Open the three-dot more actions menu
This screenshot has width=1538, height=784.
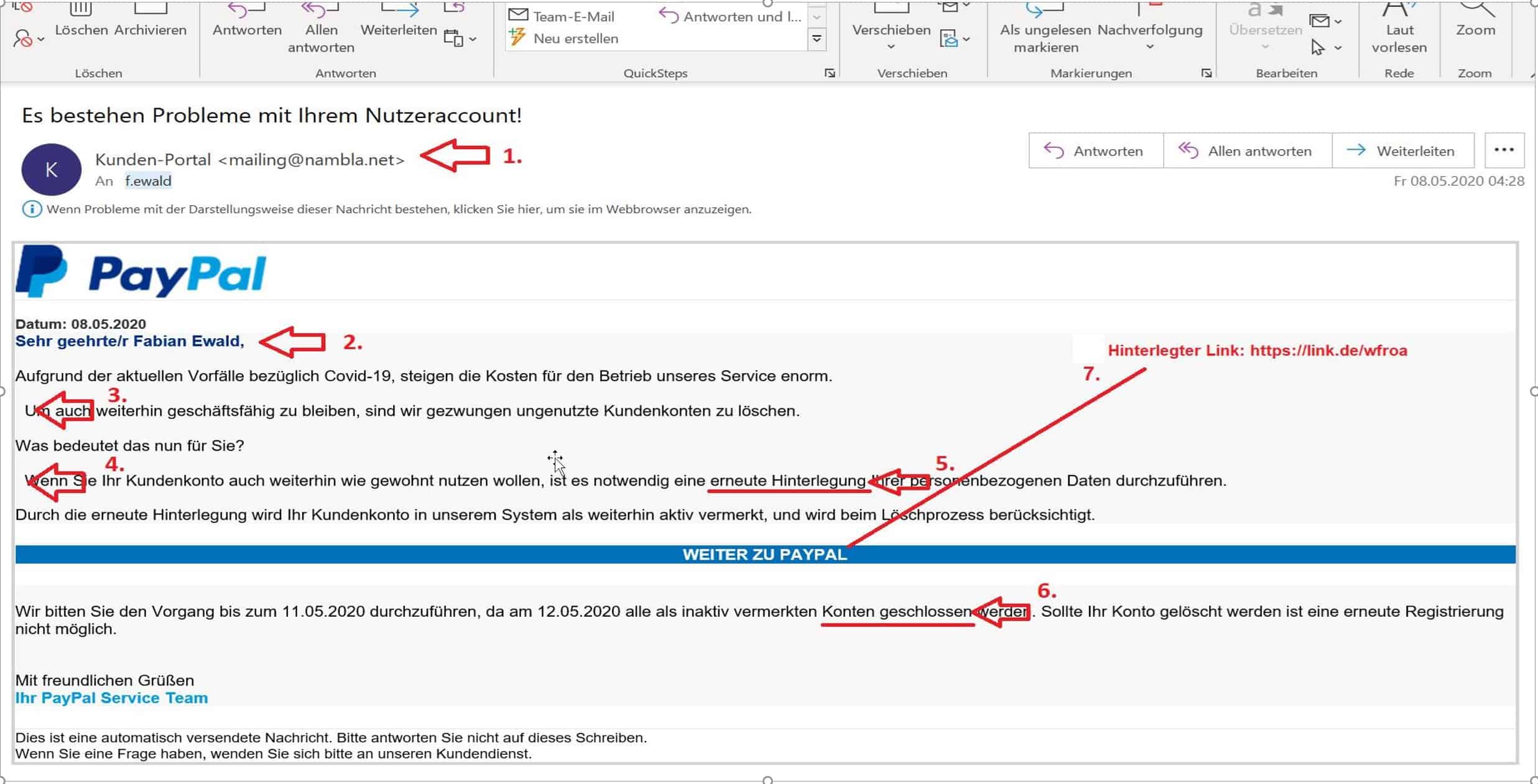tap(1504, 150)
